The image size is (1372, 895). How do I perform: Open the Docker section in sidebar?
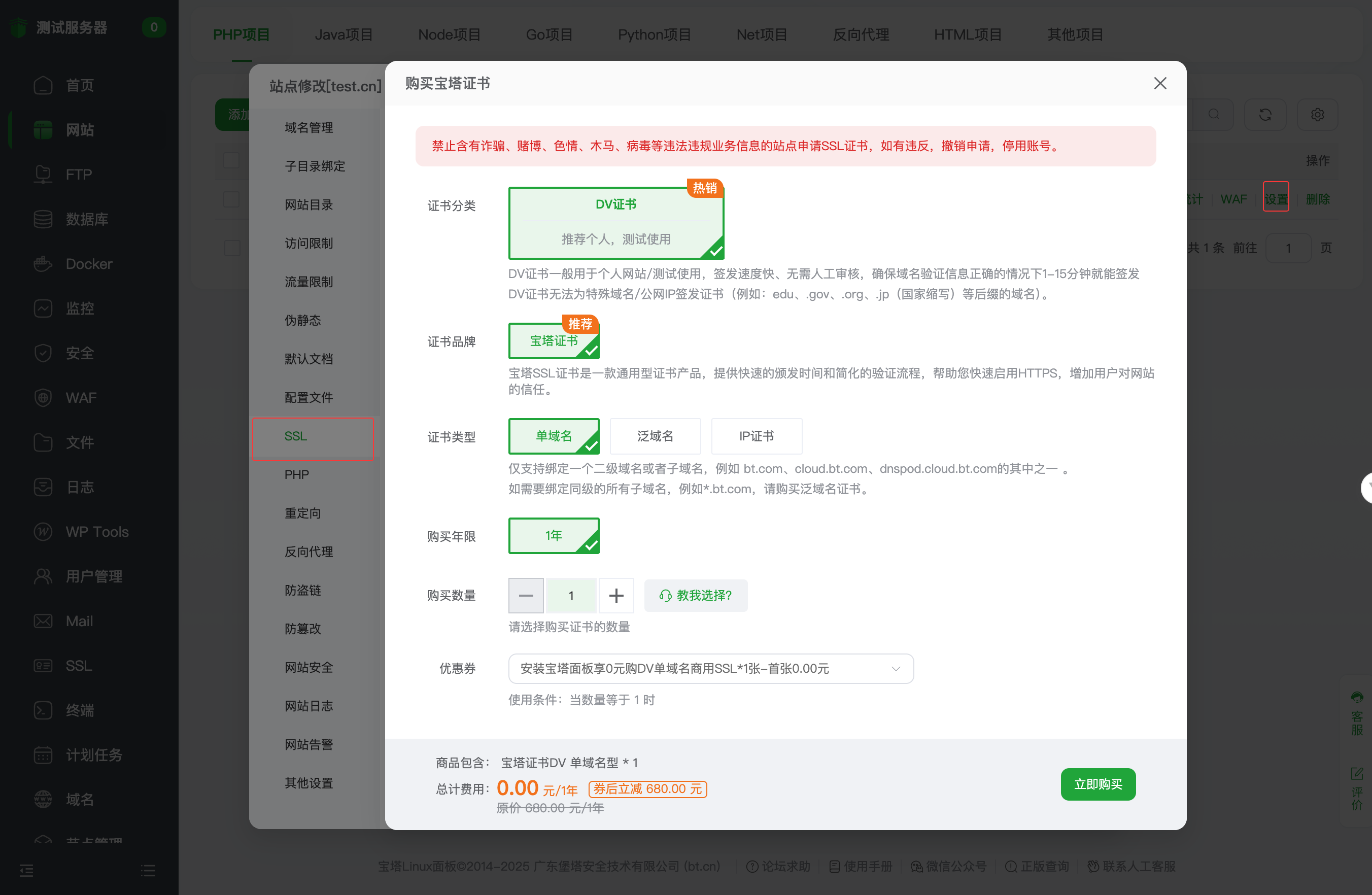coord(89,263)
